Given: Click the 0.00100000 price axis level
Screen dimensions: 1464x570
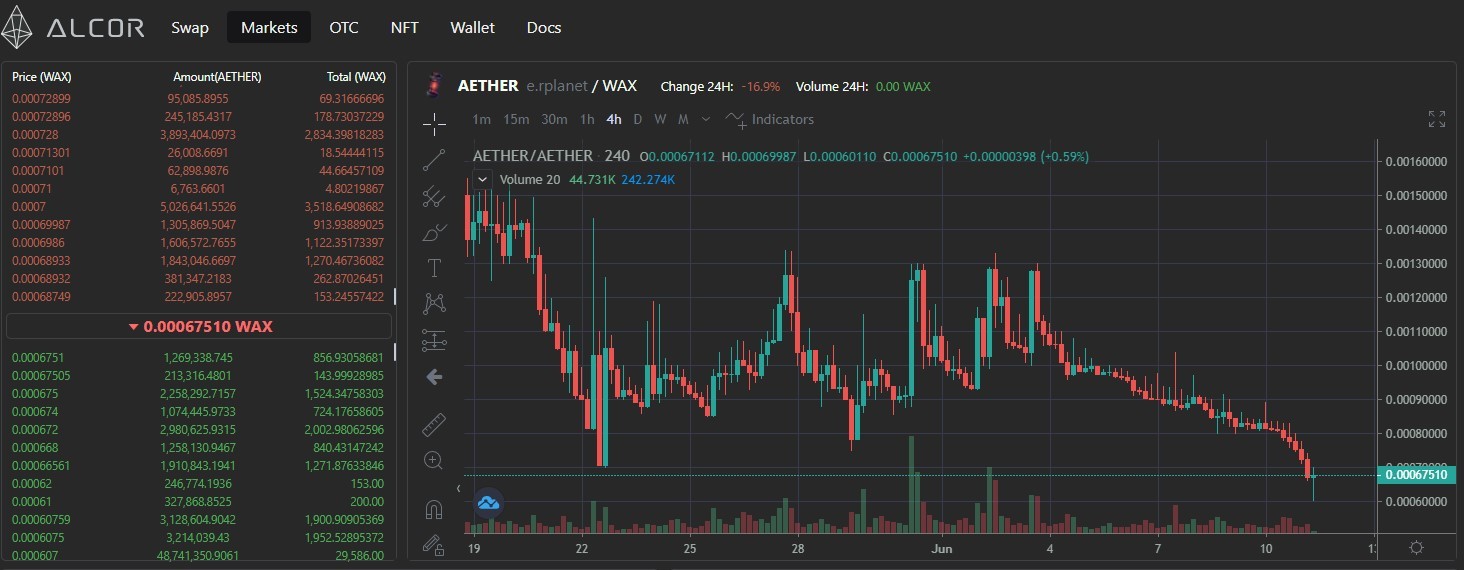Looking at the screenshot, I should [x=1416, y=365].
